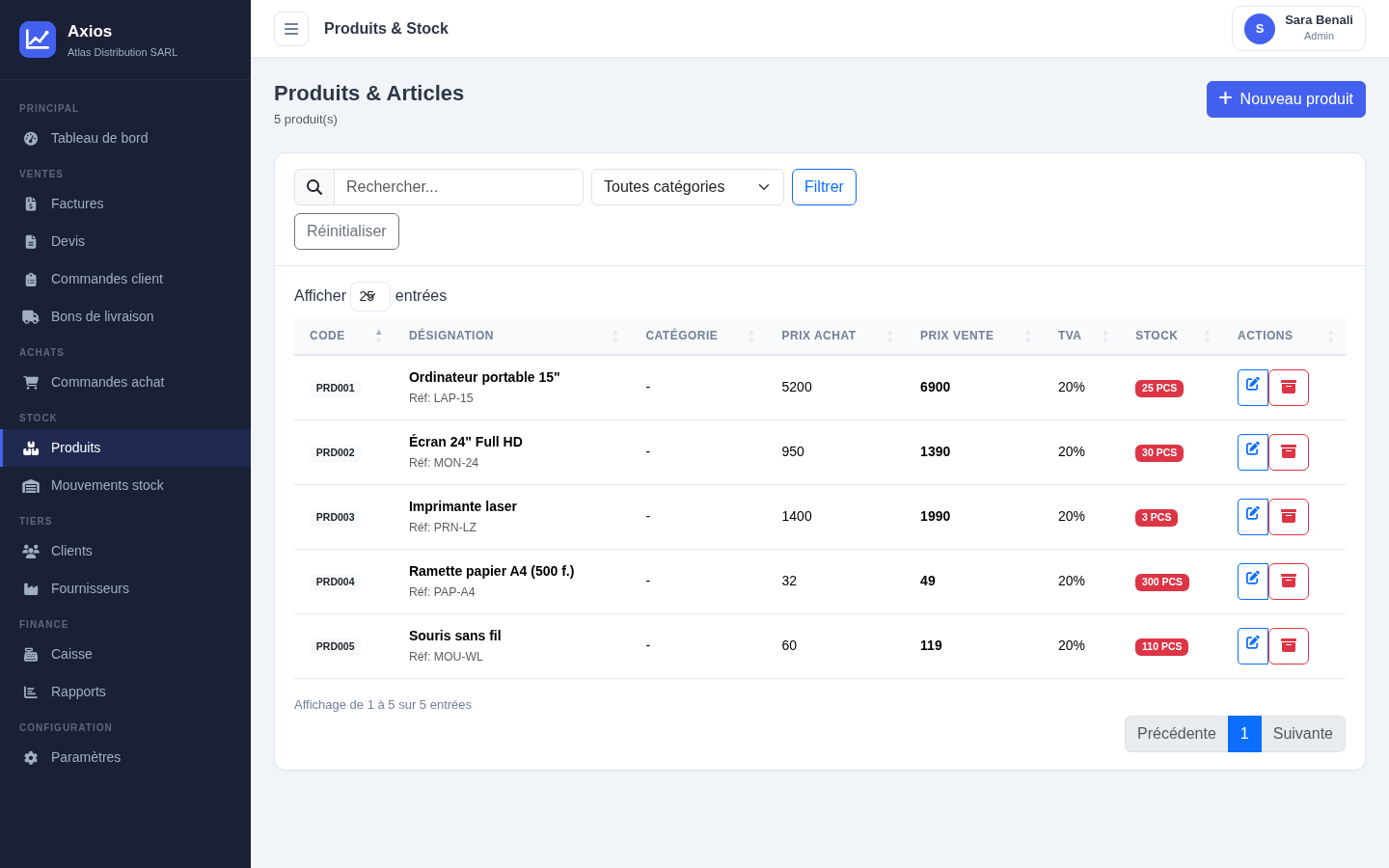1389x868 pixels.
Task: Click the 3 PCS stock badge
Action: pyautogui.click(x=1157, y=518)
